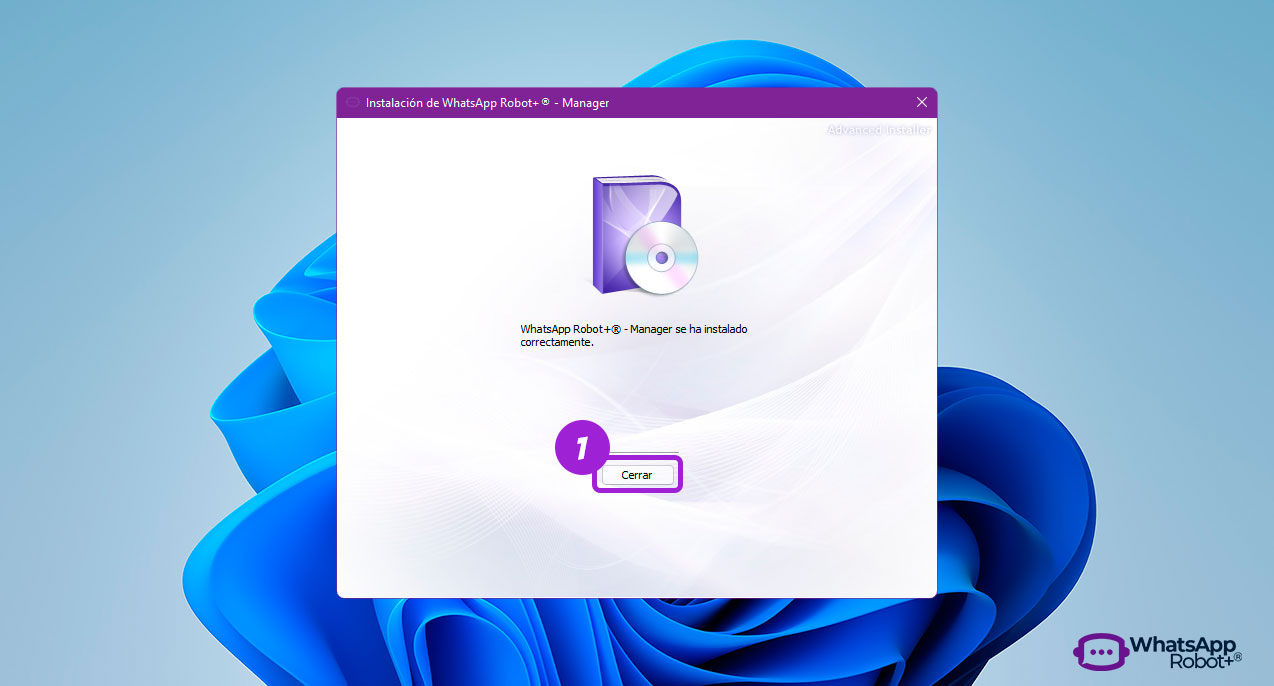
Task: Close the installer window with X
Action: (x=922, y=102)
